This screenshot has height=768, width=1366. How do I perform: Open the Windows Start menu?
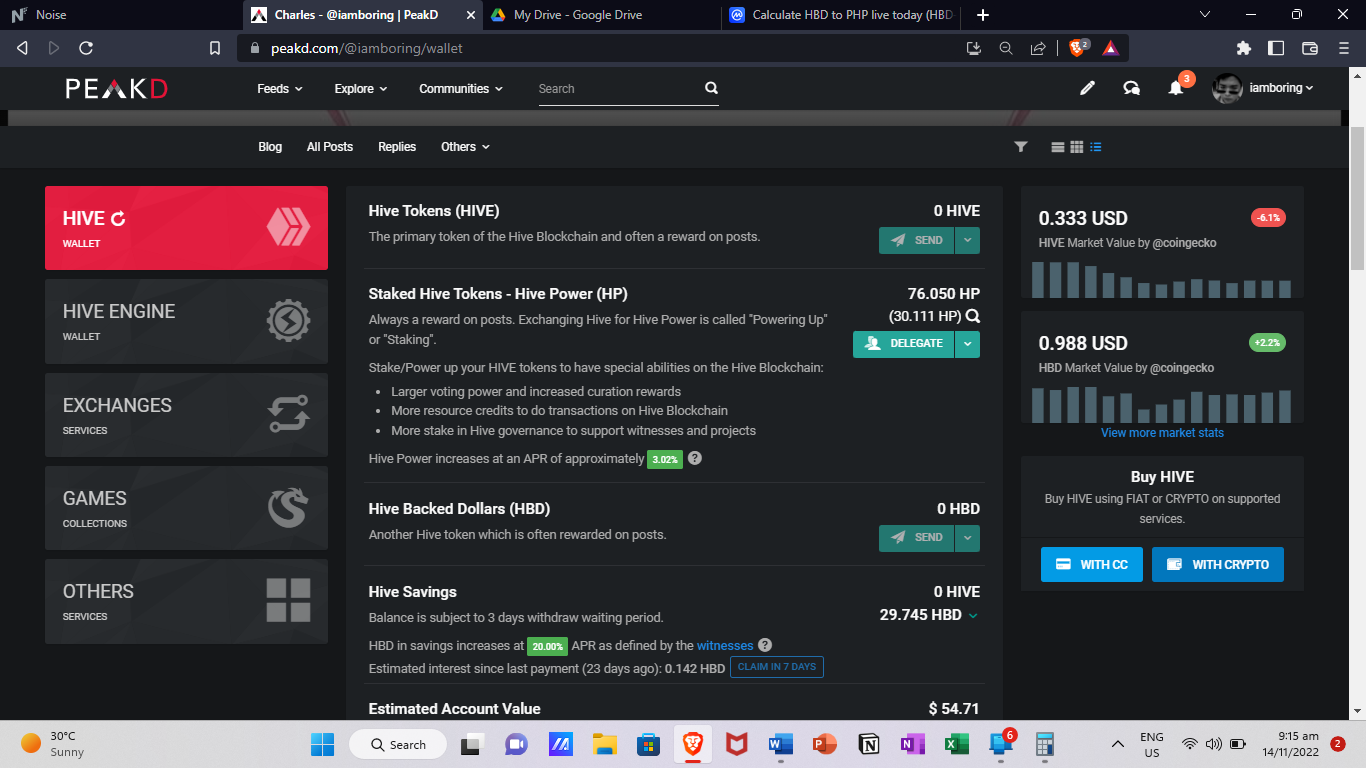[x=322, y=744]
